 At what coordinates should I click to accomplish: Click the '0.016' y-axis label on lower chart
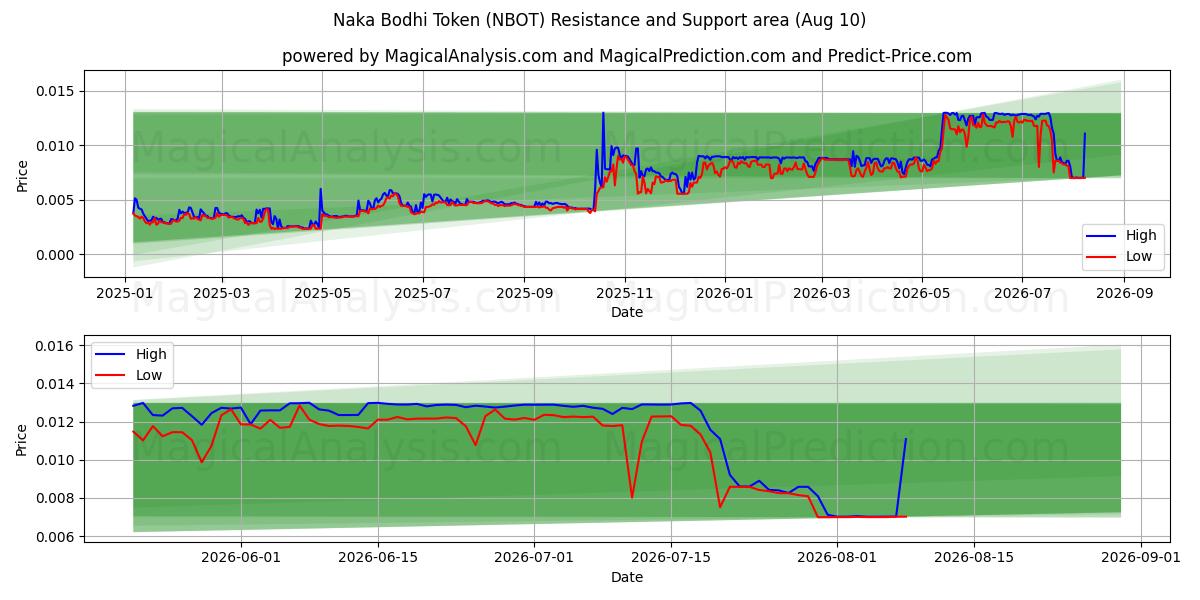(x=56, y=346)
